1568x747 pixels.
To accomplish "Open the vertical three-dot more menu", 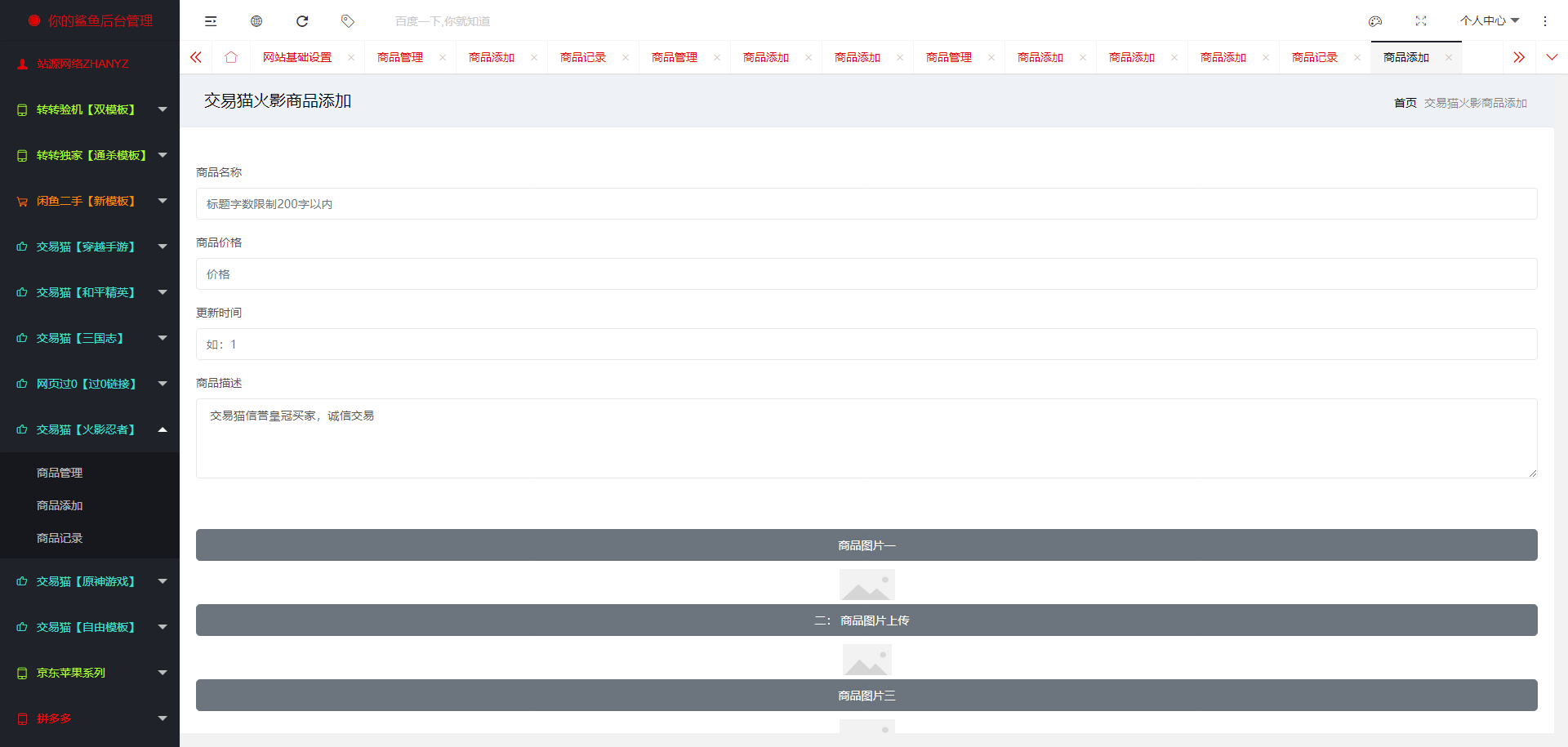I will click(1545, 21).
